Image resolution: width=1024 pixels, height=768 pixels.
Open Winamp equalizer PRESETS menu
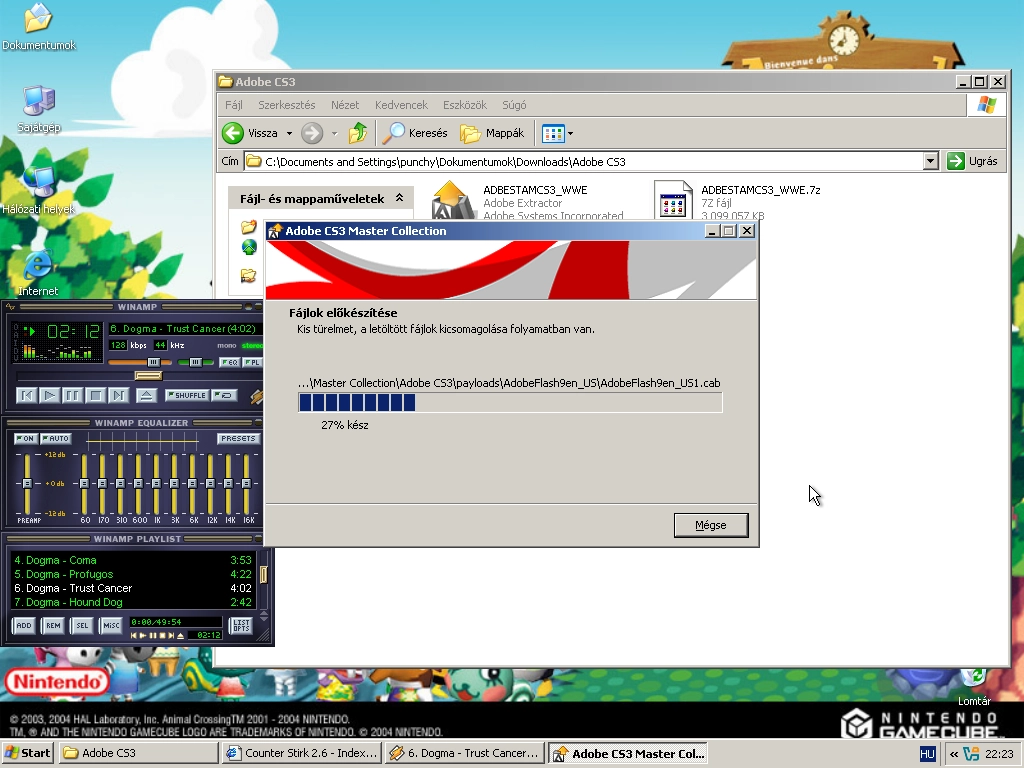click(x=238, y=438)
